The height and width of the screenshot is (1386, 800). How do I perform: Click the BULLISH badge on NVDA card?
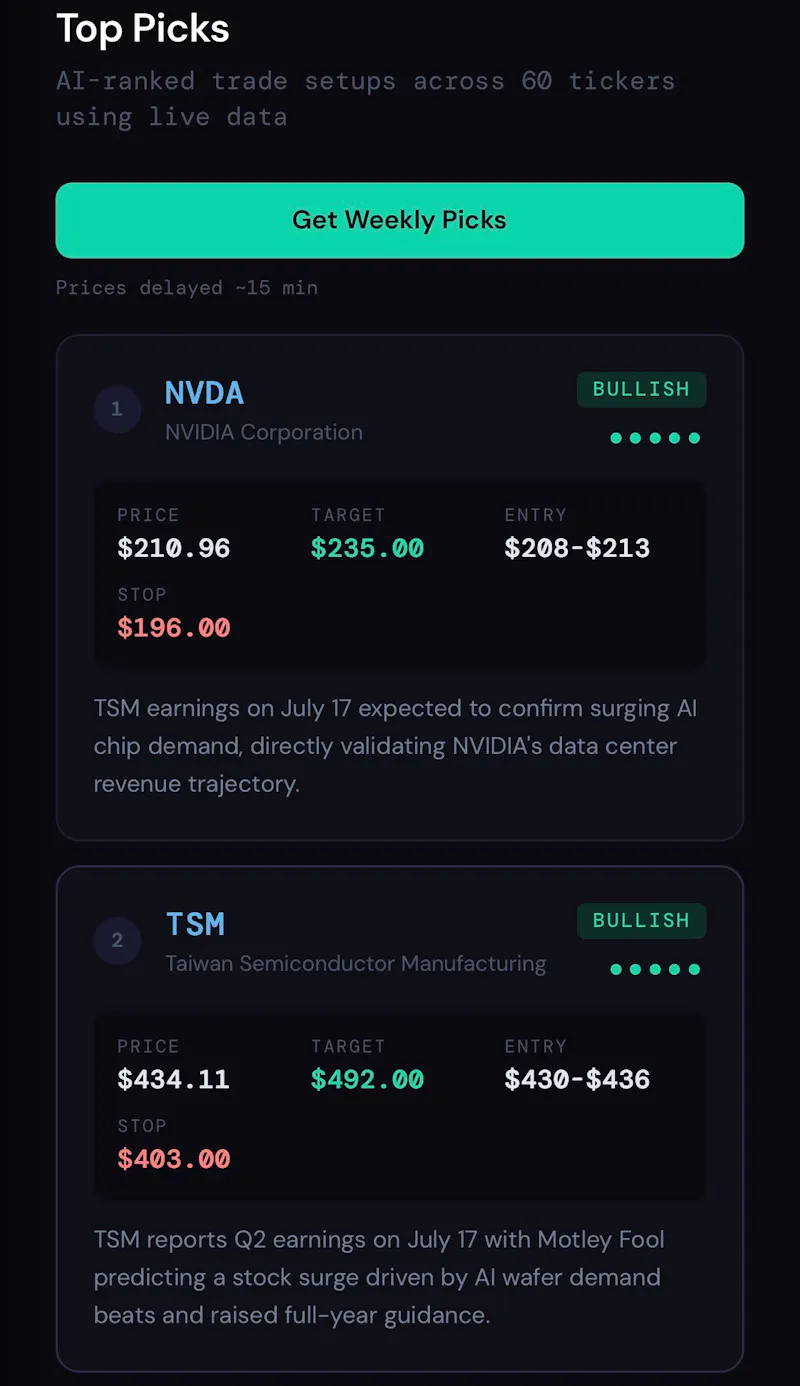point(642,390)
